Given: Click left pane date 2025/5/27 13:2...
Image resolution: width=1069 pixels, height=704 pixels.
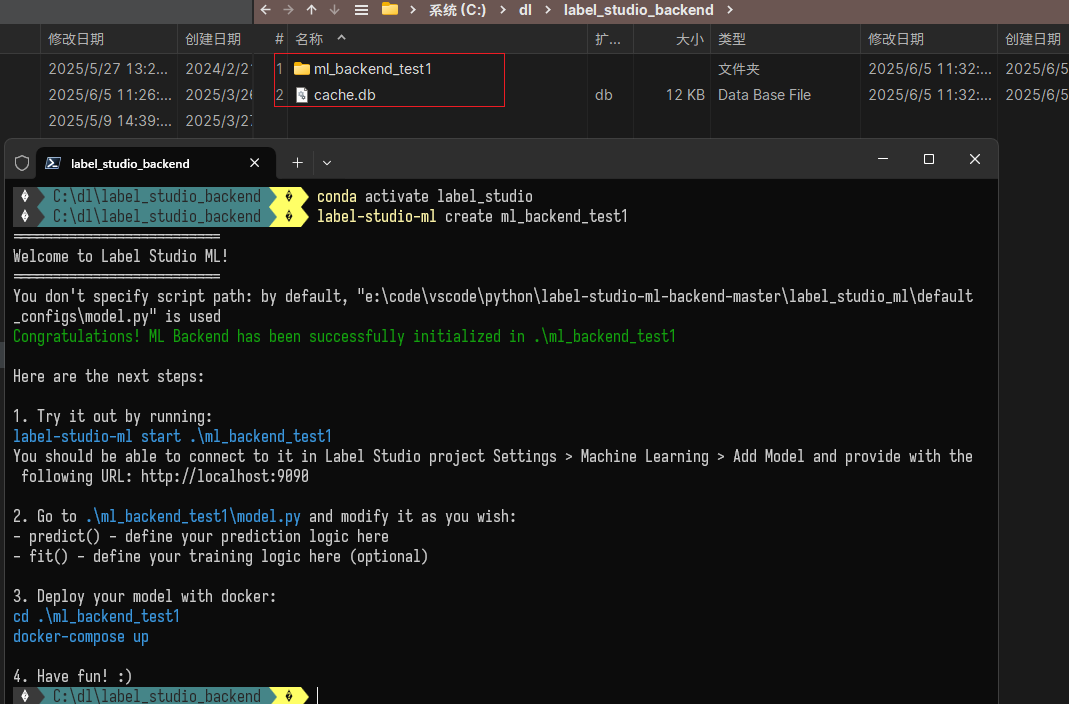Looking at the screenshot, I should pyautogui.click(x=108, y=69).
